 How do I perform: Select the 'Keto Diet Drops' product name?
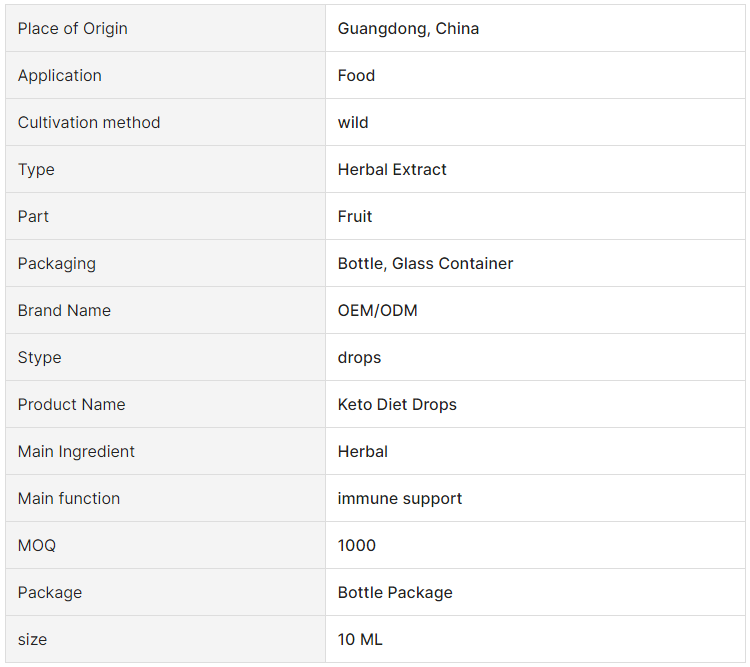click(397, 404)
